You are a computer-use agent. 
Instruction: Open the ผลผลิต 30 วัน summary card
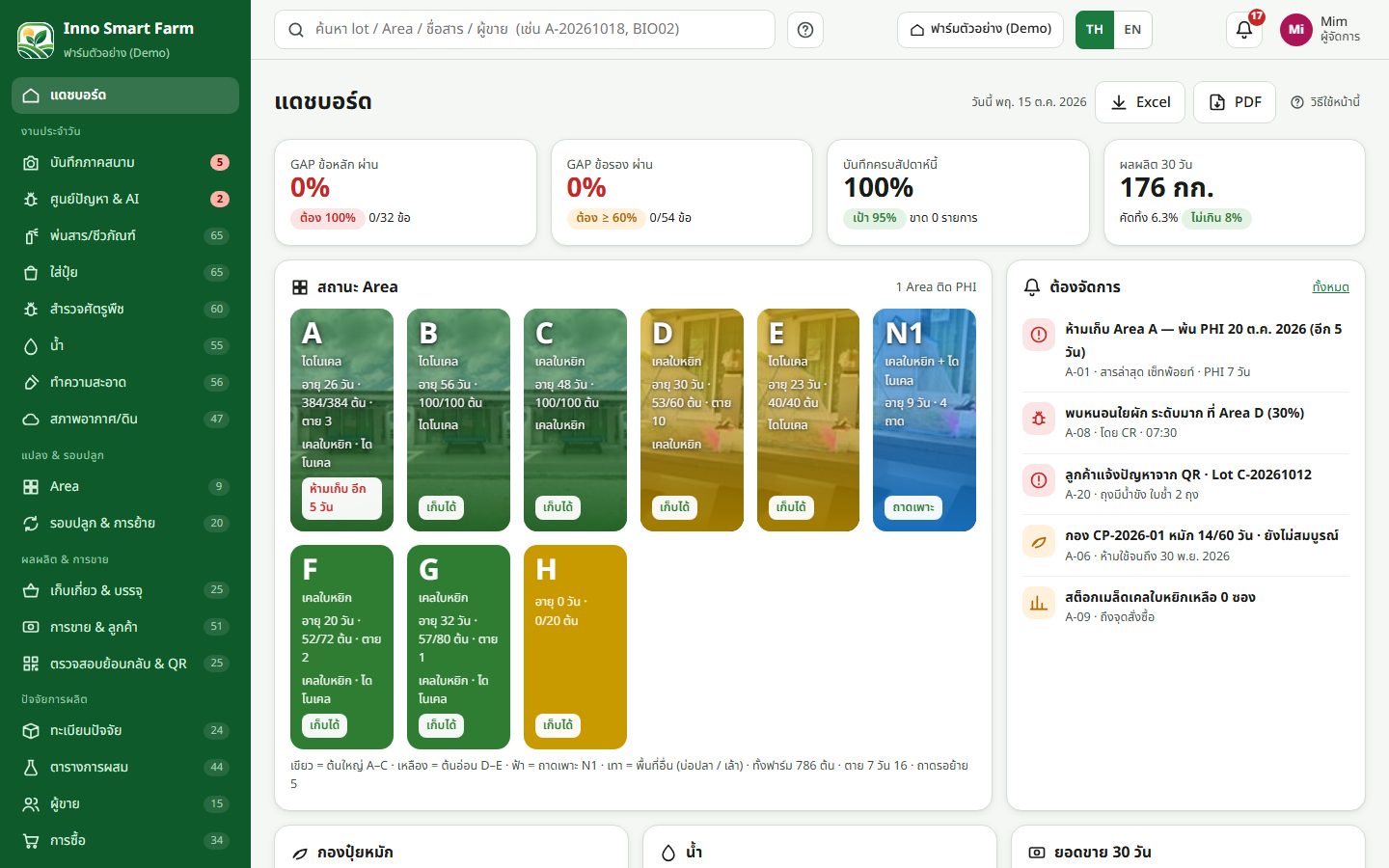pyautogui.click(x=1235, y=192)
